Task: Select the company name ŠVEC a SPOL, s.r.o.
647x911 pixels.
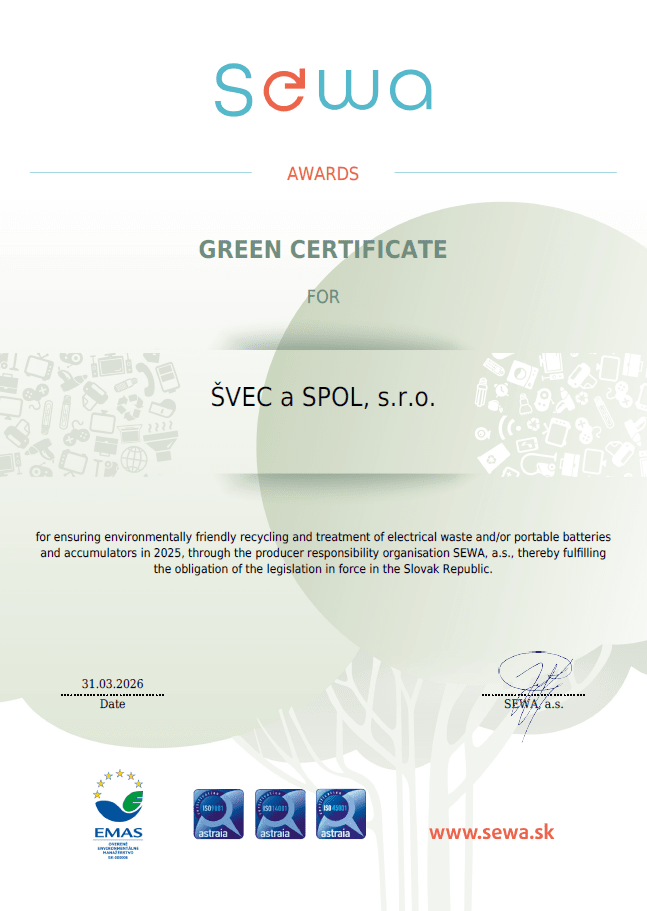Action: (323, 396)
